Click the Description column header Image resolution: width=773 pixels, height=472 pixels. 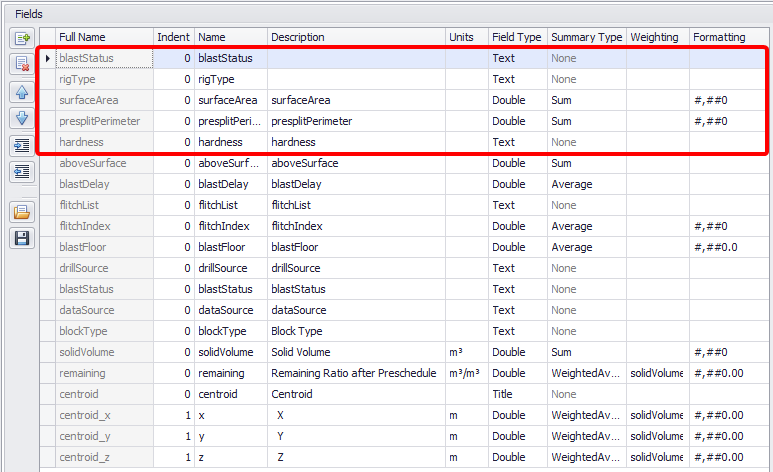click(x=356, y=37)
